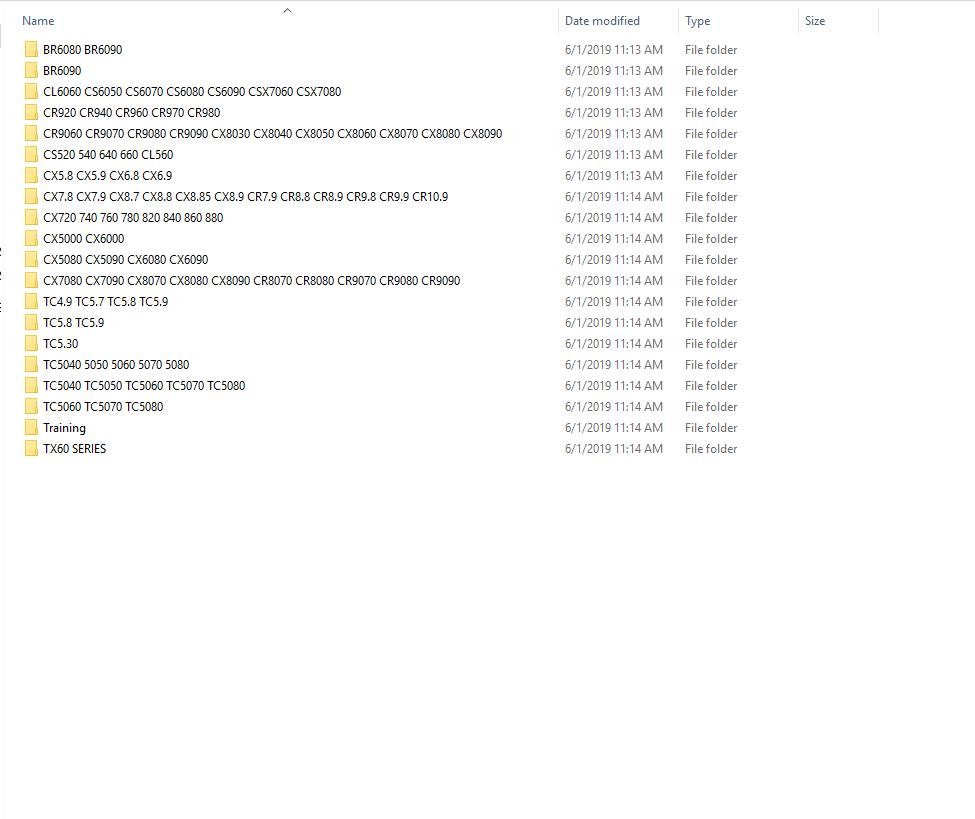
Task: Select folder icon for CR9060 CR9070 row
Action: (31, 134)
